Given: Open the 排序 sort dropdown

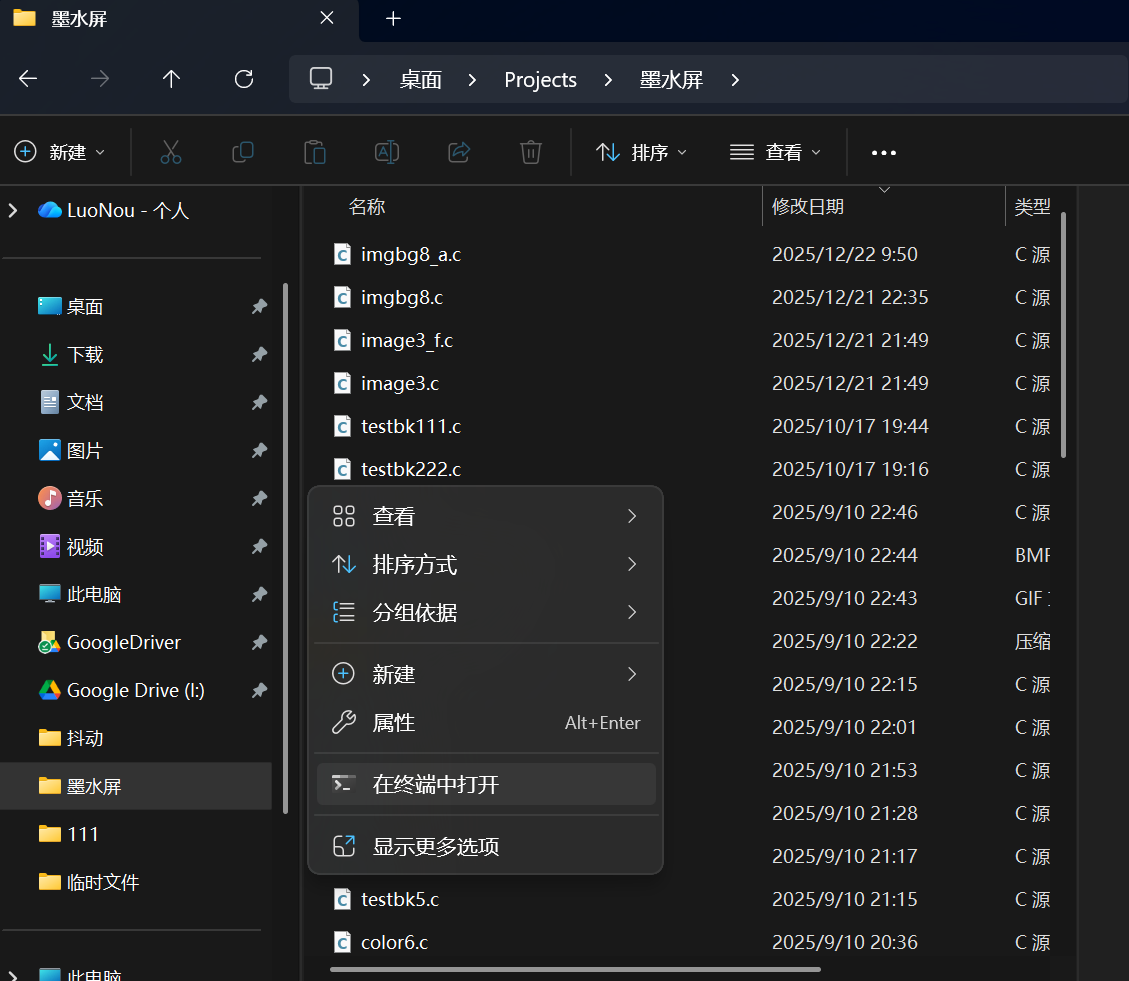Looking at the screenshot, I should click(641, 152).
